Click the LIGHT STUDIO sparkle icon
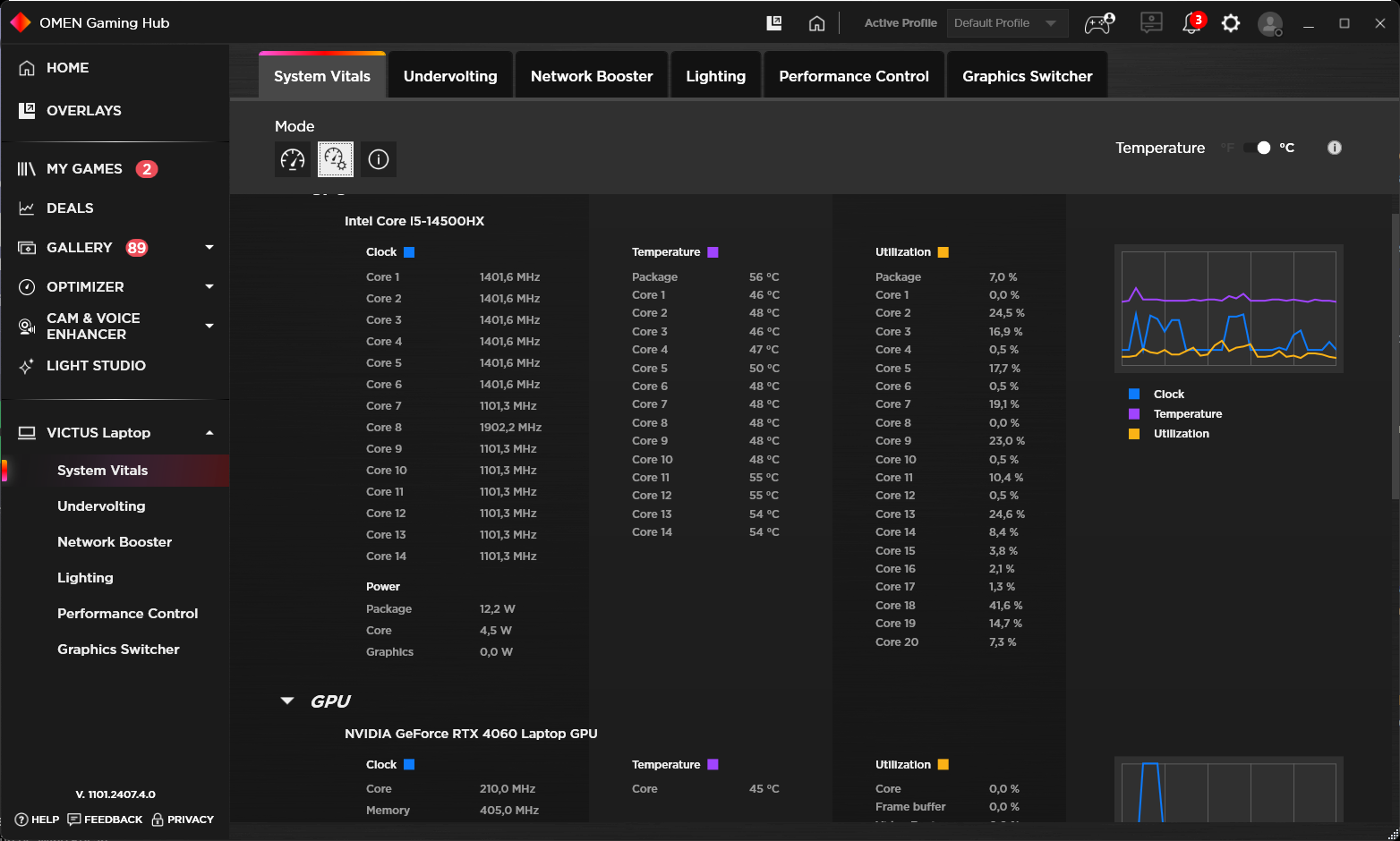 click(x=27, y=366)
